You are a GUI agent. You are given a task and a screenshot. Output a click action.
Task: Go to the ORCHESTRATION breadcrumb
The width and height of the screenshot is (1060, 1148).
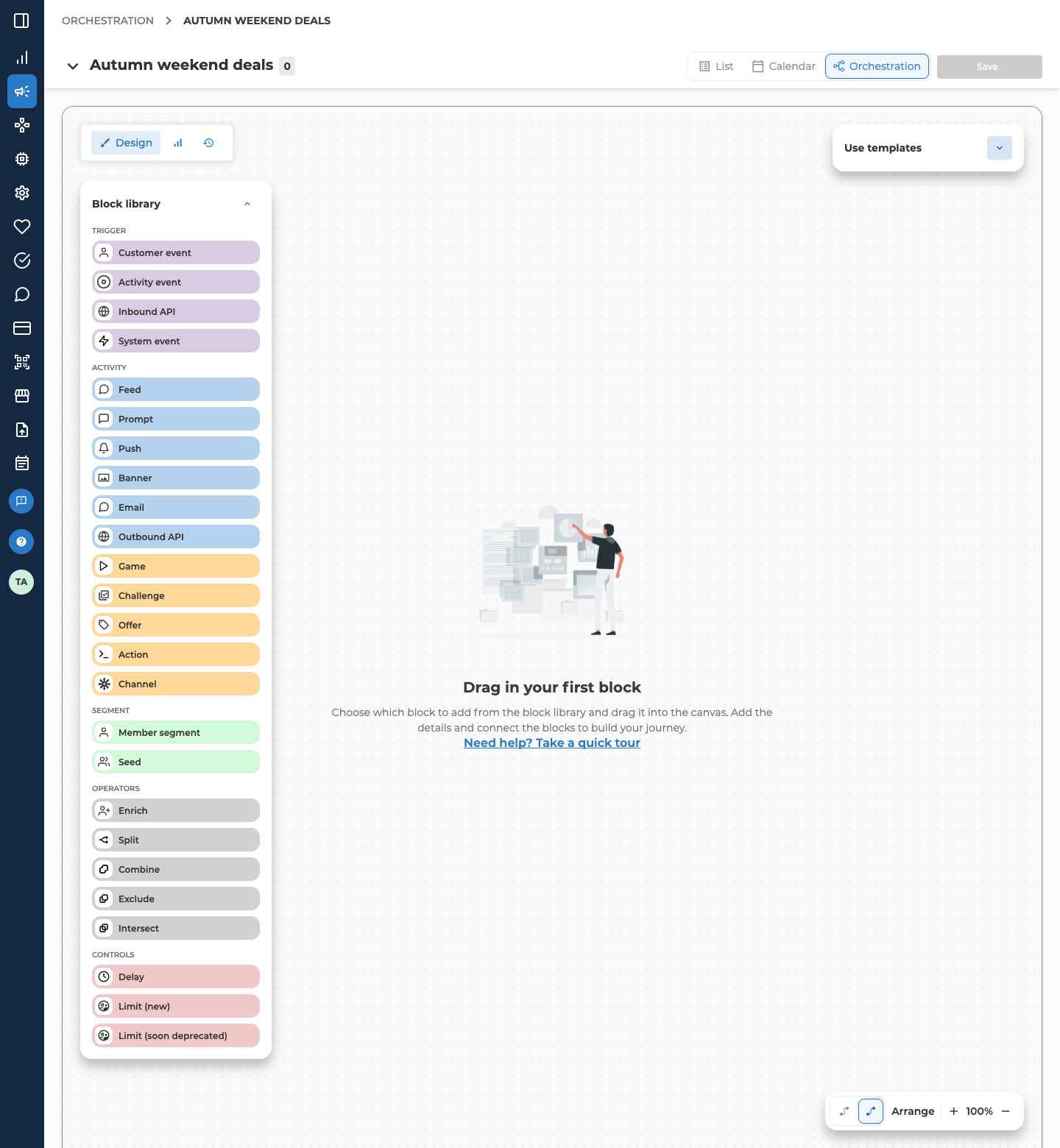(107, 21)
